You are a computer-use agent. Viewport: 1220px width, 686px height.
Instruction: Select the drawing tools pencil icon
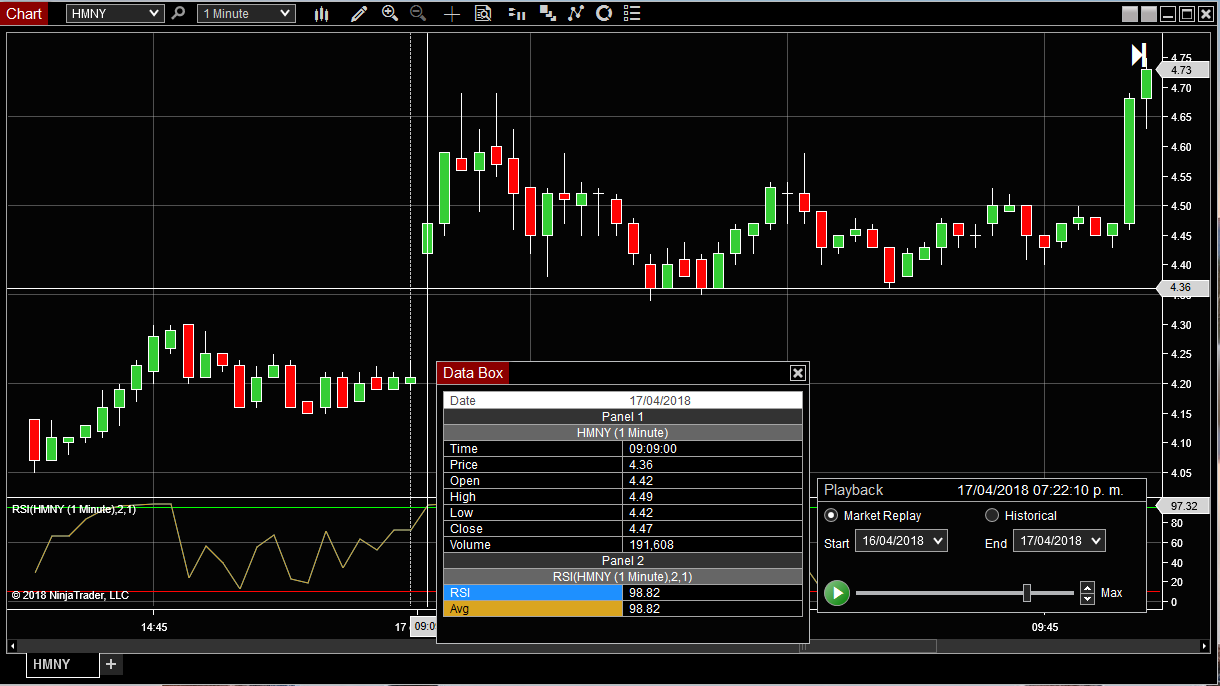pos(359,14)
